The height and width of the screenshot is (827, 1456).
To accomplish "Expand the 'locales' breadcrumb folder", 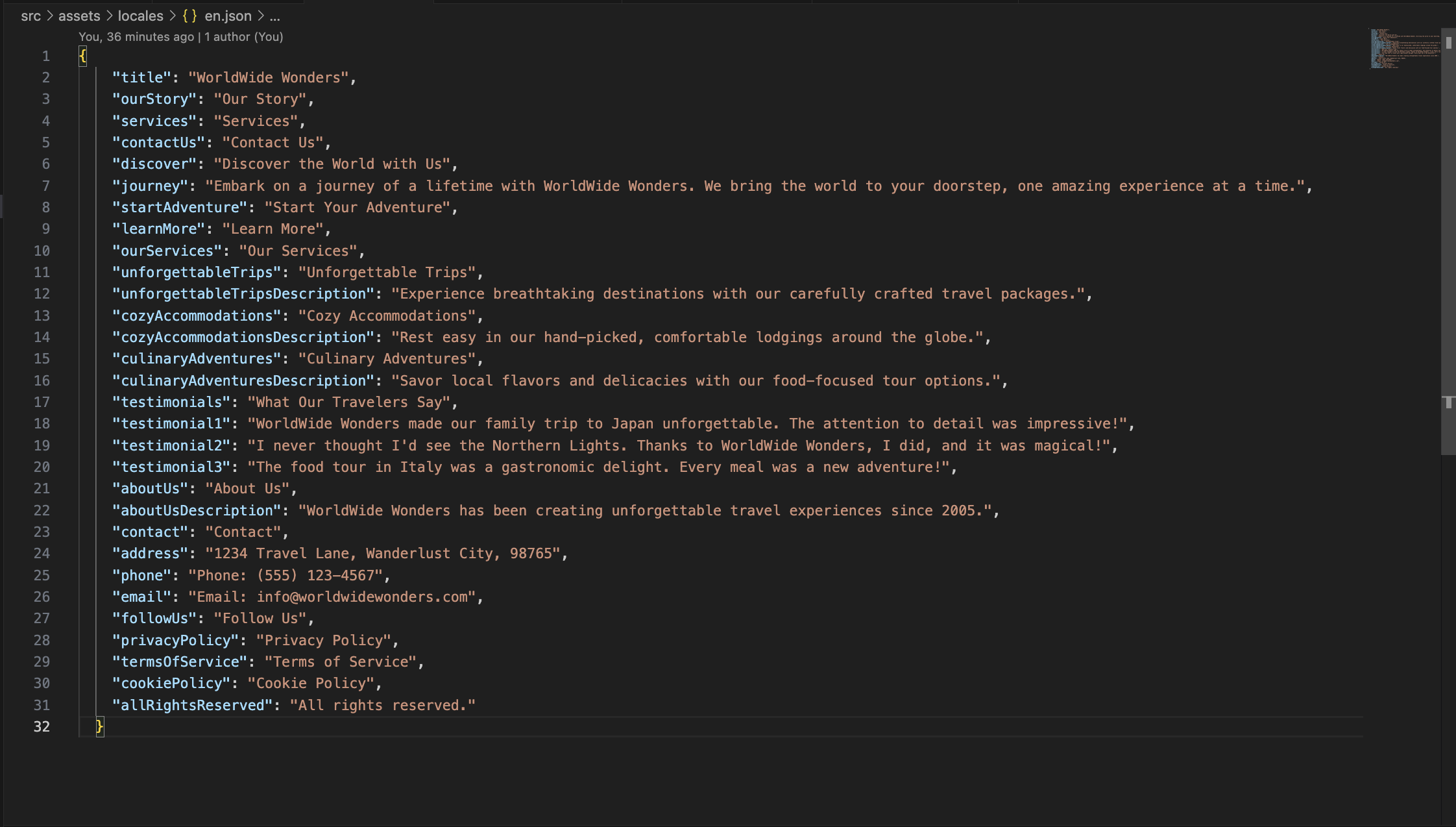I will pos(140,16).
